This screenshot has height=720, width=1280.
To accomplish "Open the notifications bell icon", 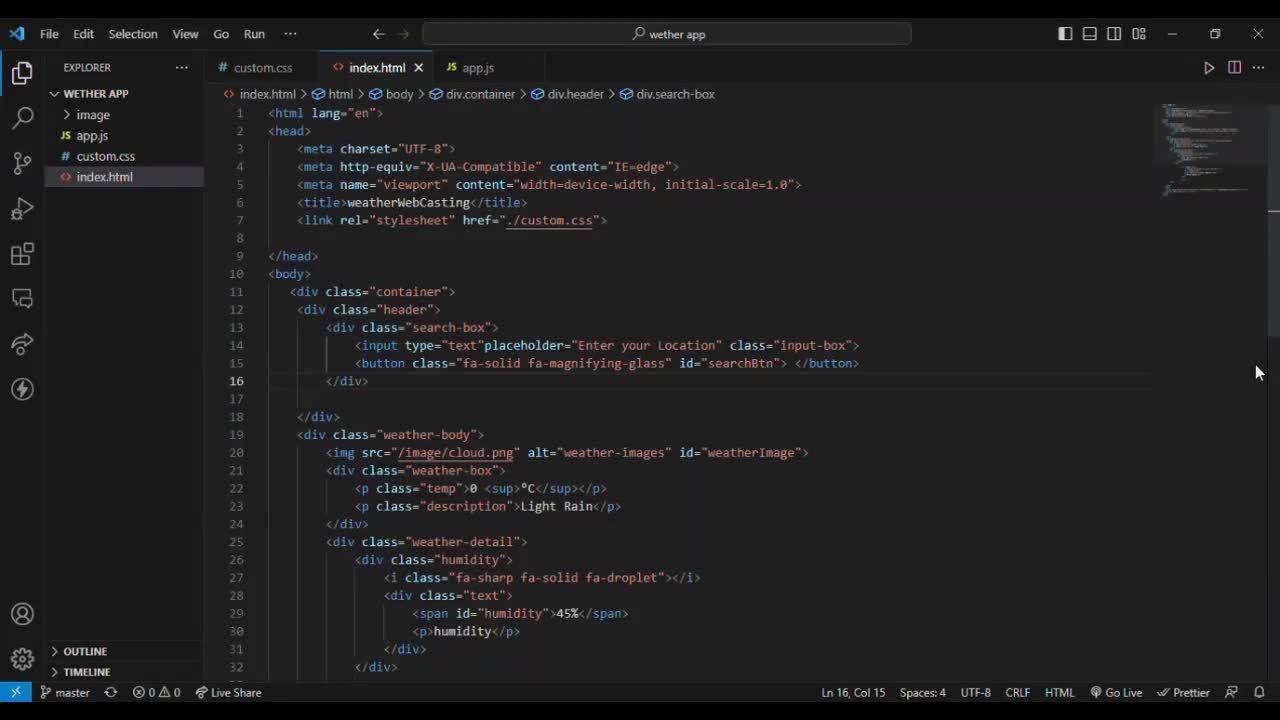I will point(1259,692).
